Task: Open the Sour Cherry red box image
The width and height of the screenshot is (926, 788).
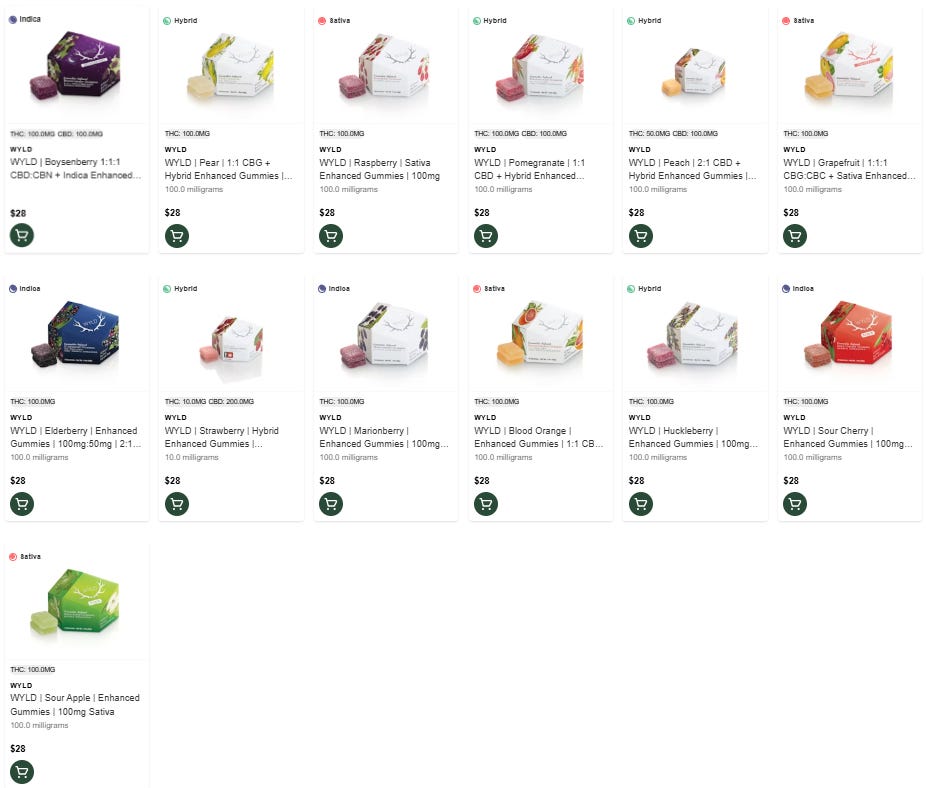Action: click(x=849, y=334)
